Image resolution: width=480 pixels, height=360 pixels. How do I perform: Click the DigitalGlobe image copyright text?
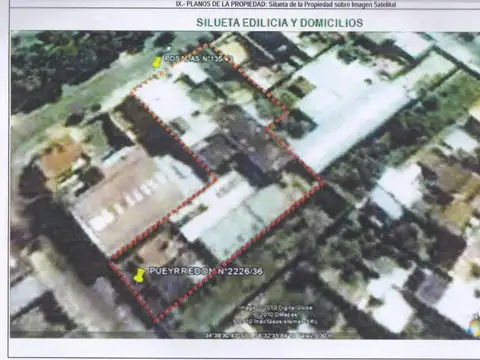click(x=276, y=308)
